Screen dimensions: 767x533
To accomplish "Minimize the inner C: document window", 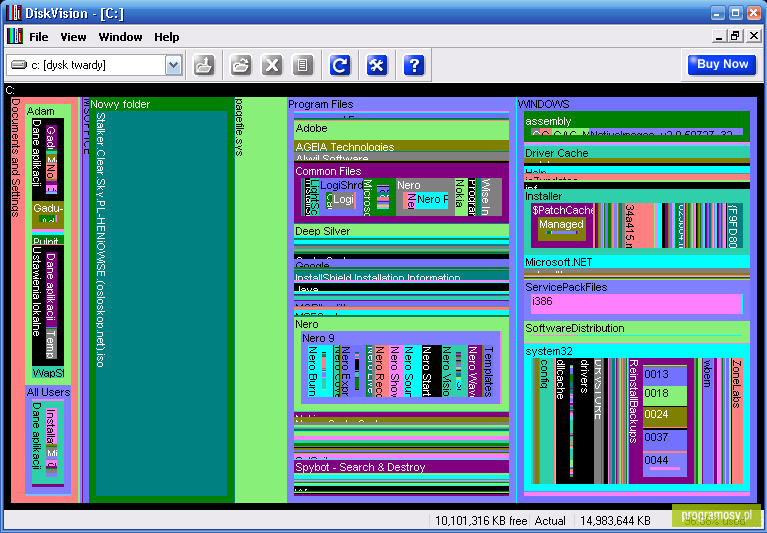I will 719,36.
